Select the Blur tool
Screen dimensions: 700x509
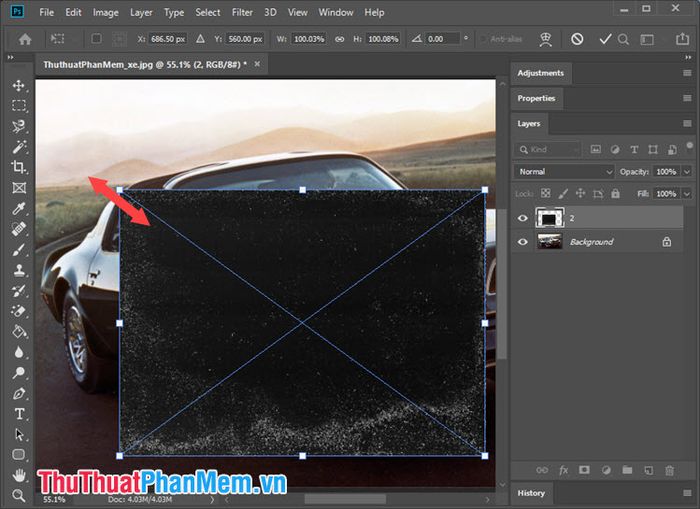19,352
